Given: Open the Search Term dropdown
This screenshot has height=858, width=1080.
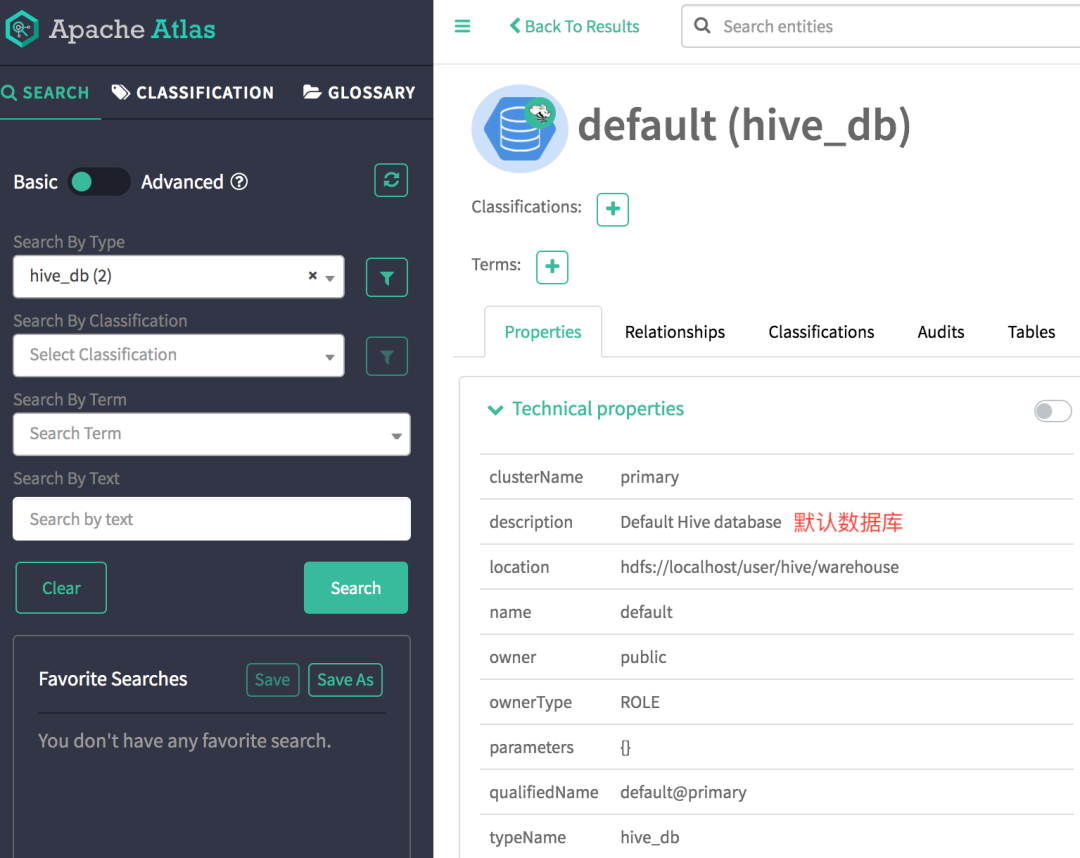Looking at the screenshot, I should pos(211,434).
